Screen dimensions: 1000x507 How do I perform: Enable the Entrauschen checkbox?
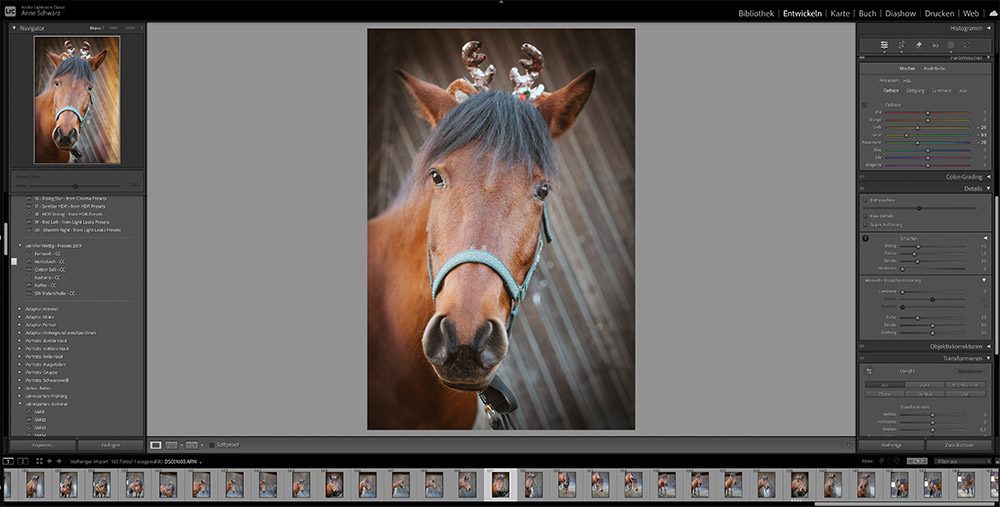point(865,200)
